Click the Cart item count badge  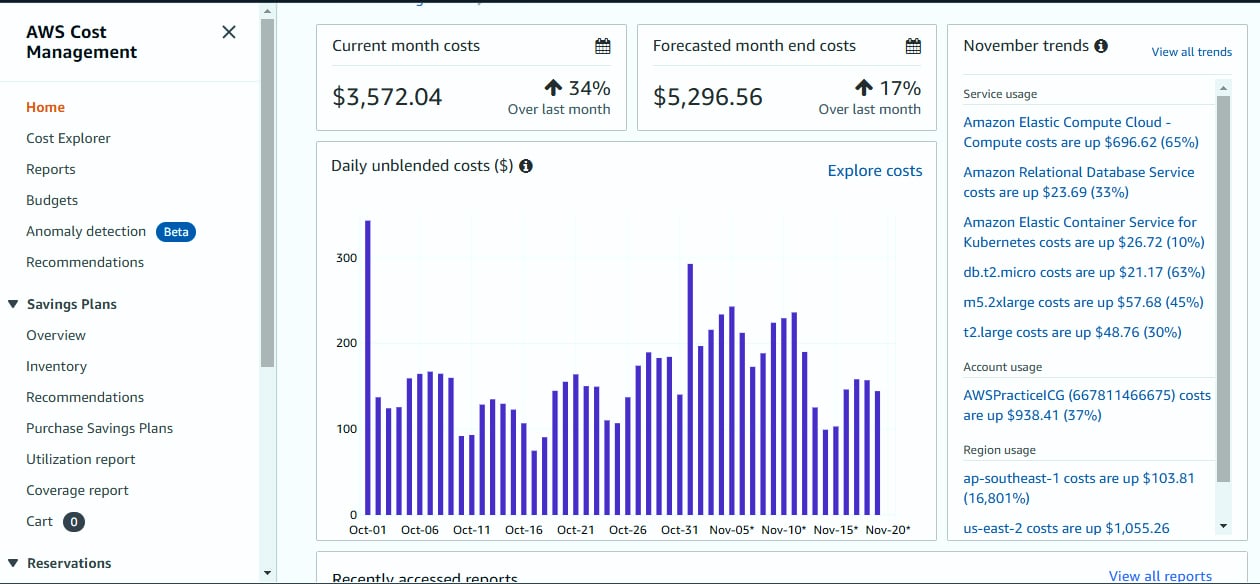pos(74,522)
